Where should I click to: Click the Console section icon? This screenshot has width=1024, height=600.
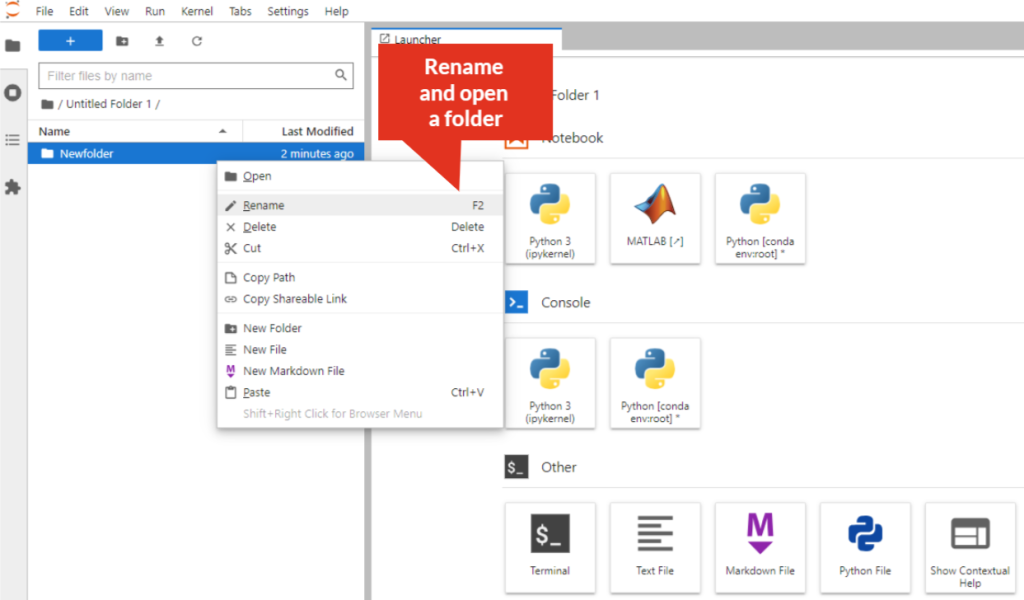click(517, 302)
